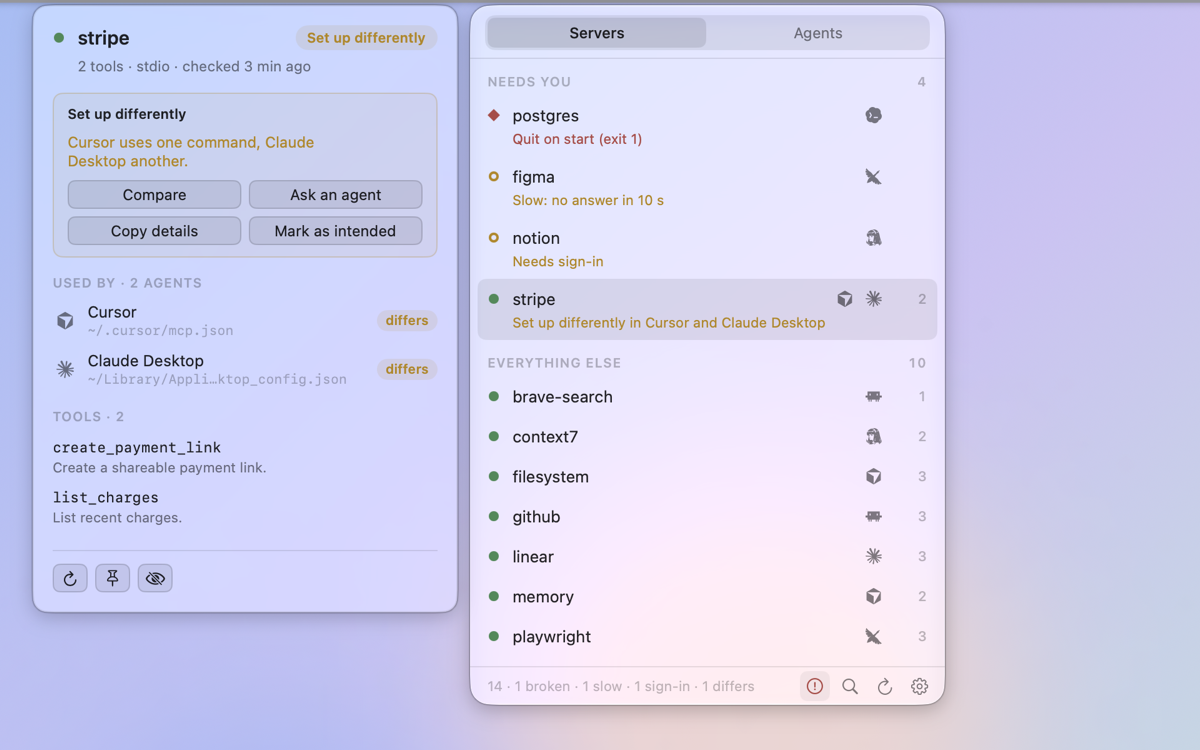Click the Everything Else section header
The image size is (1200, 750).
coord(554,363)
